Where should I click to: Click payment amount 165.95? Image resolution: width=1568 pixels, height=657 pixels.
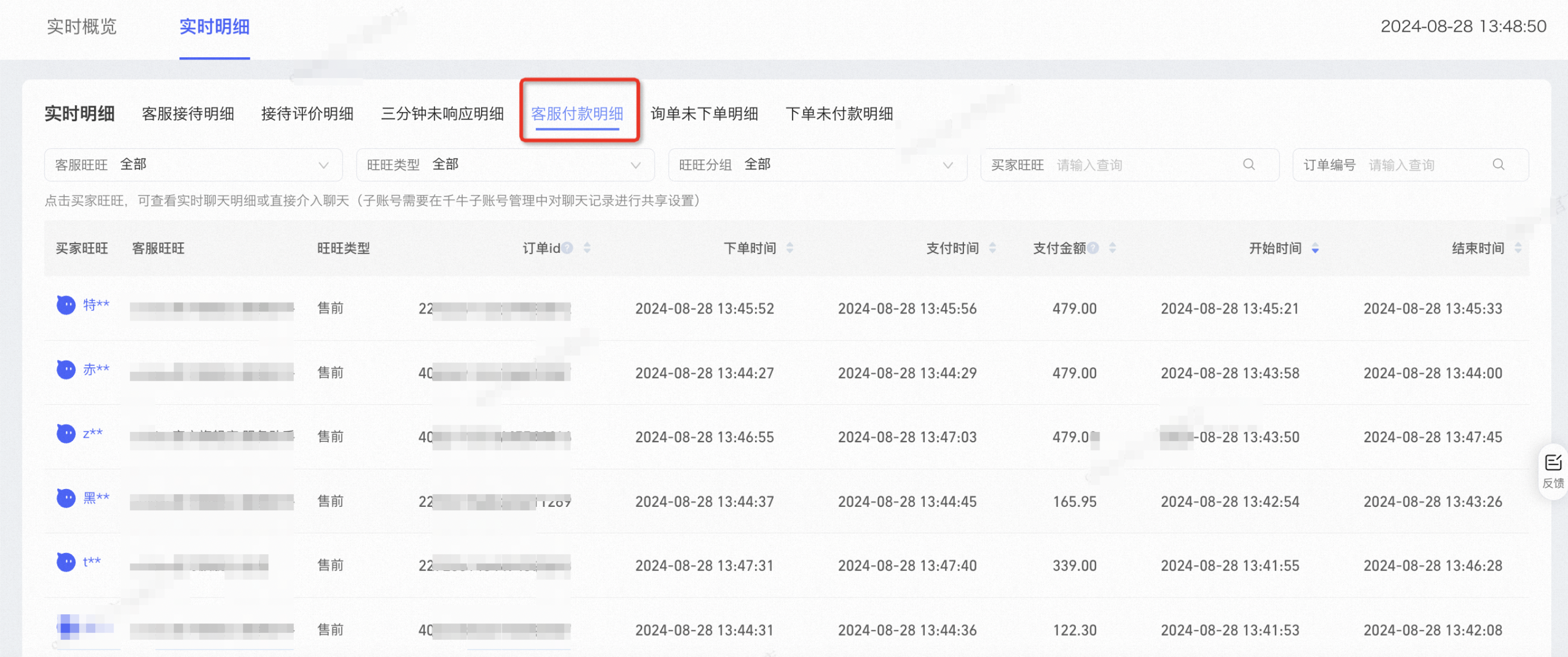(1075, 502)
